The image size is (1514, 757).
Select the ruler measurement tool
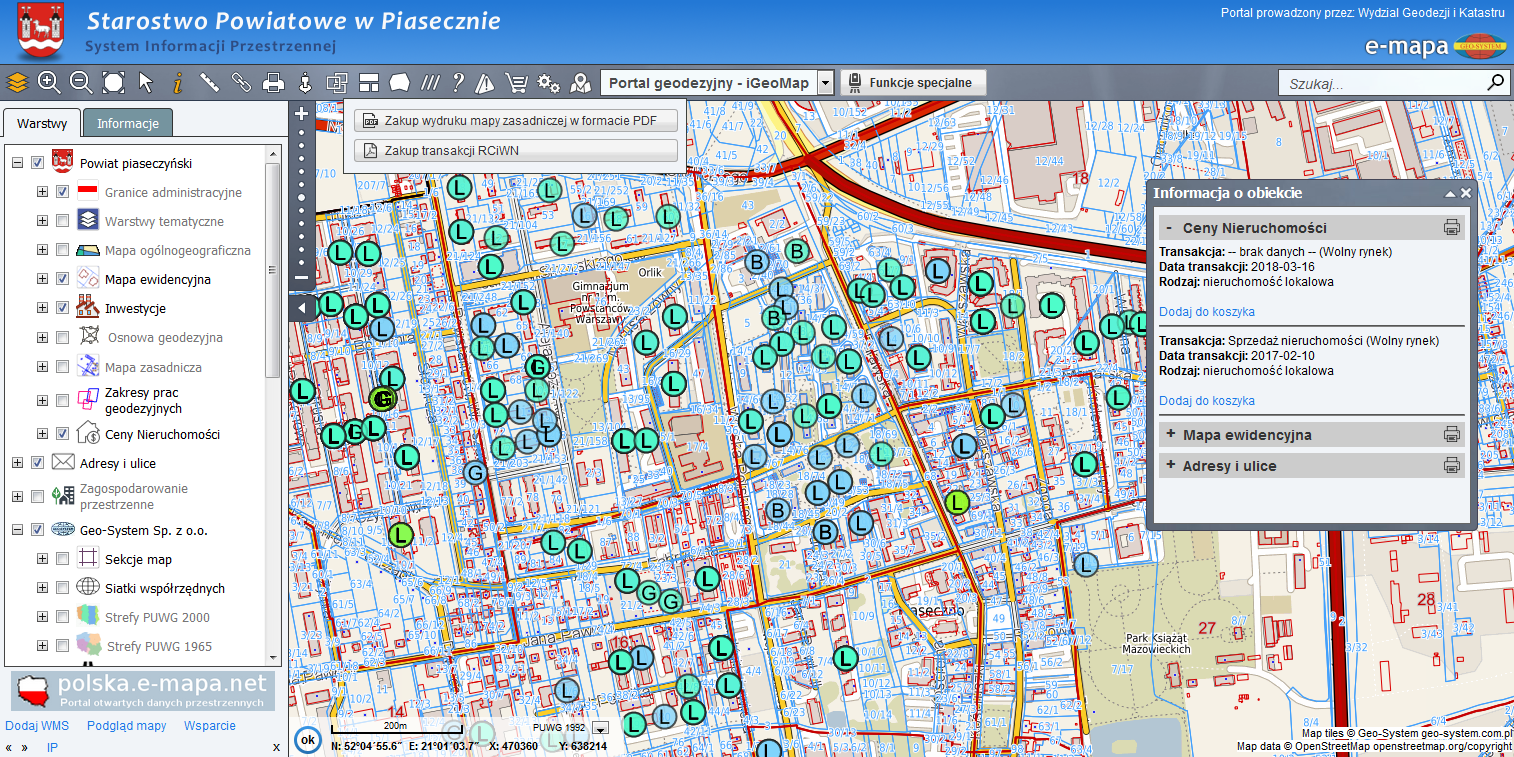click(x=209, y=82)
